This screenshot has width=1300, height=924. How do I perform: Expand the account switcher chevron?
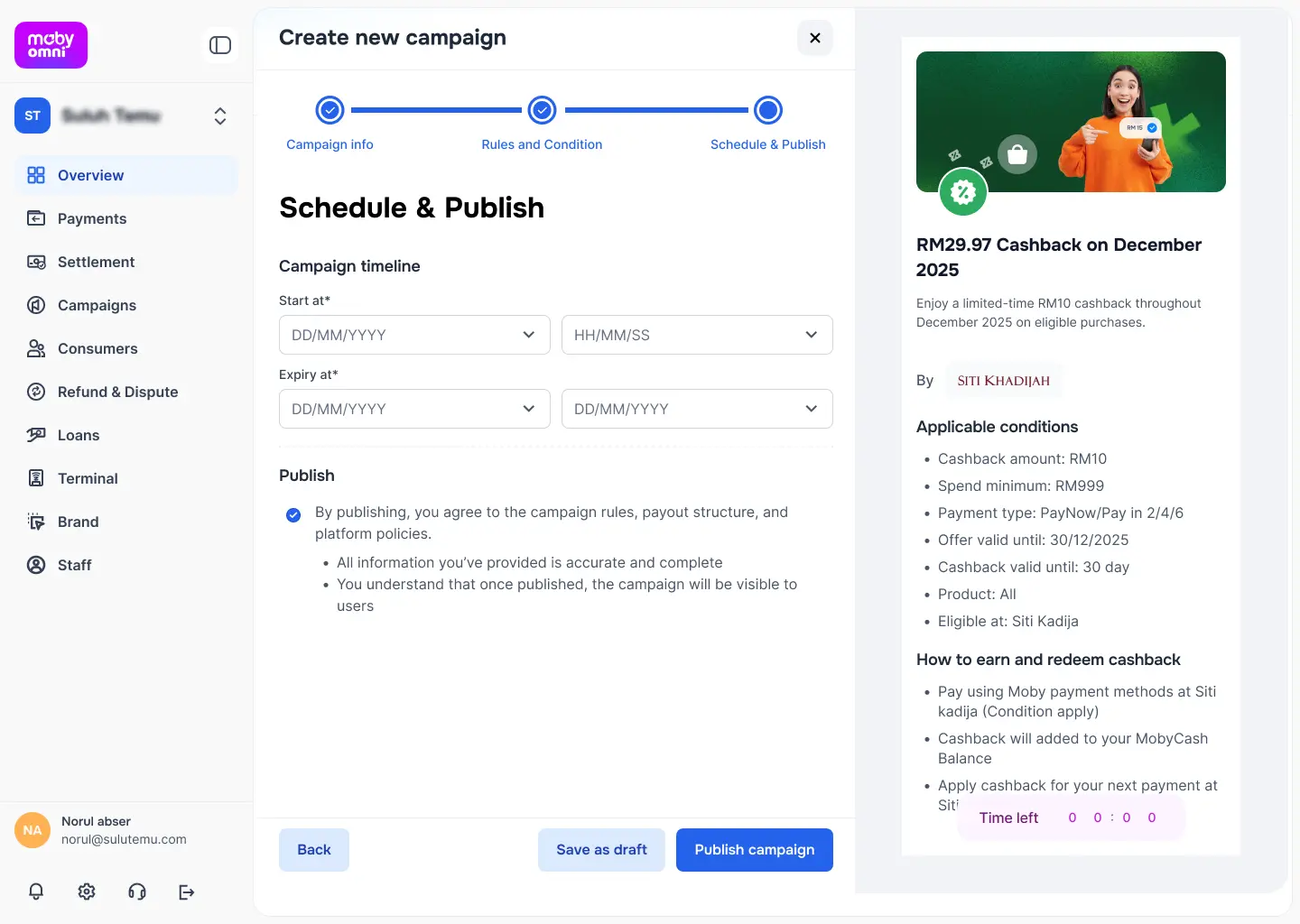pyautogui.click(x=220, y=115)
